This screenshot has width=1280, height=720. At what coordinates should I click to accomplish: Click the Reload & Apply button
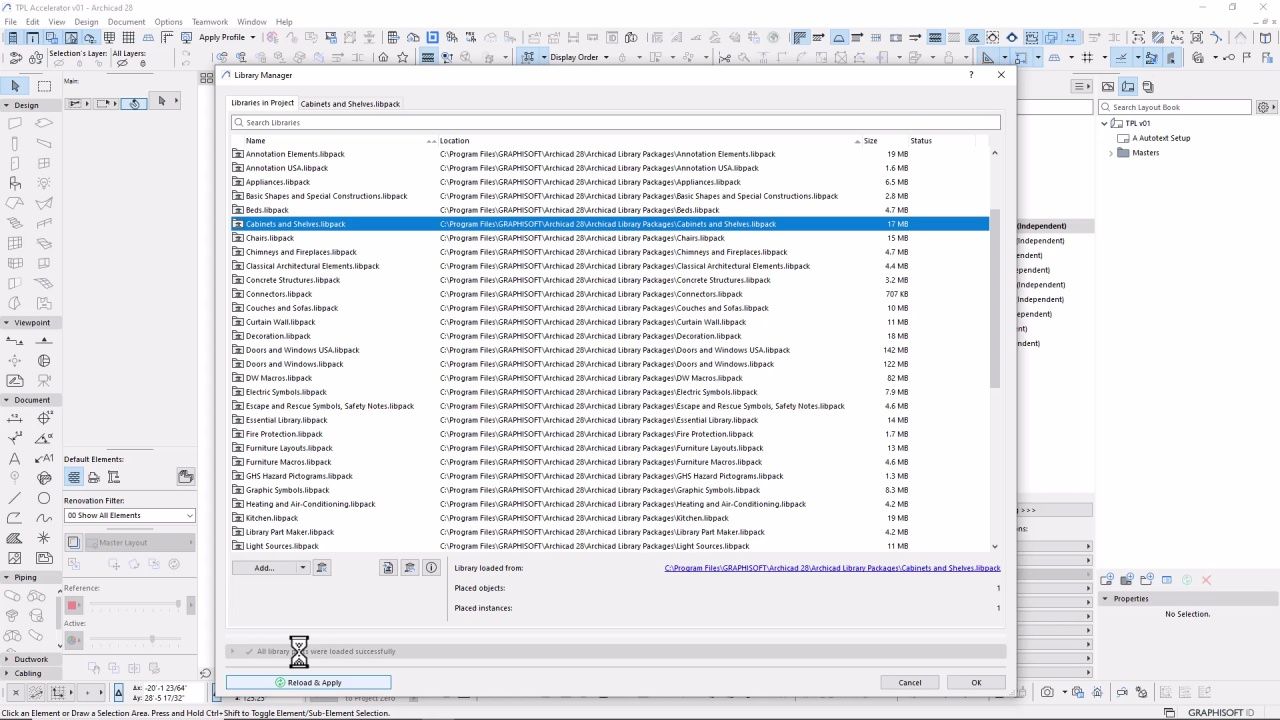tap(308, 683)
